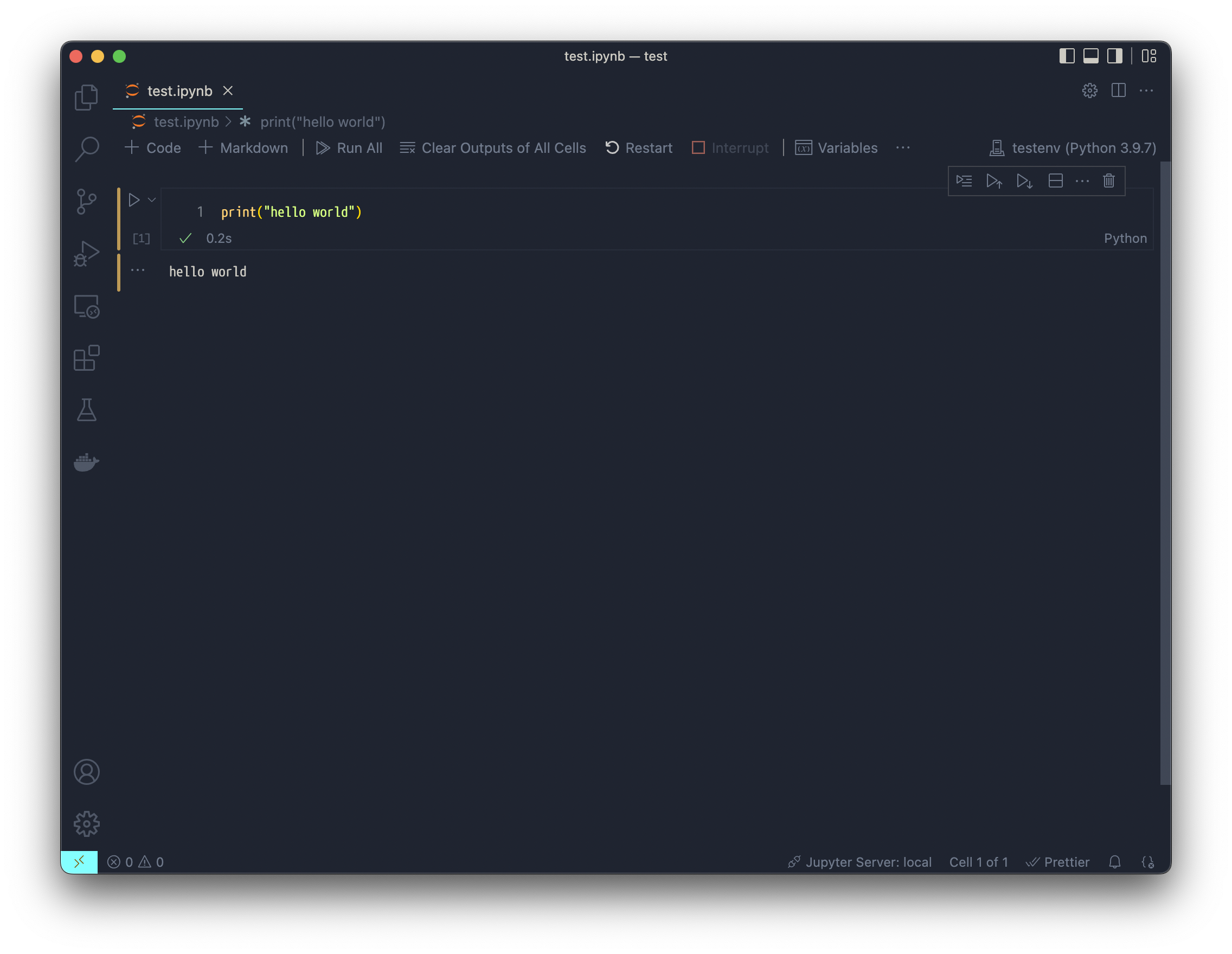Click the split cell icon

1055,181
